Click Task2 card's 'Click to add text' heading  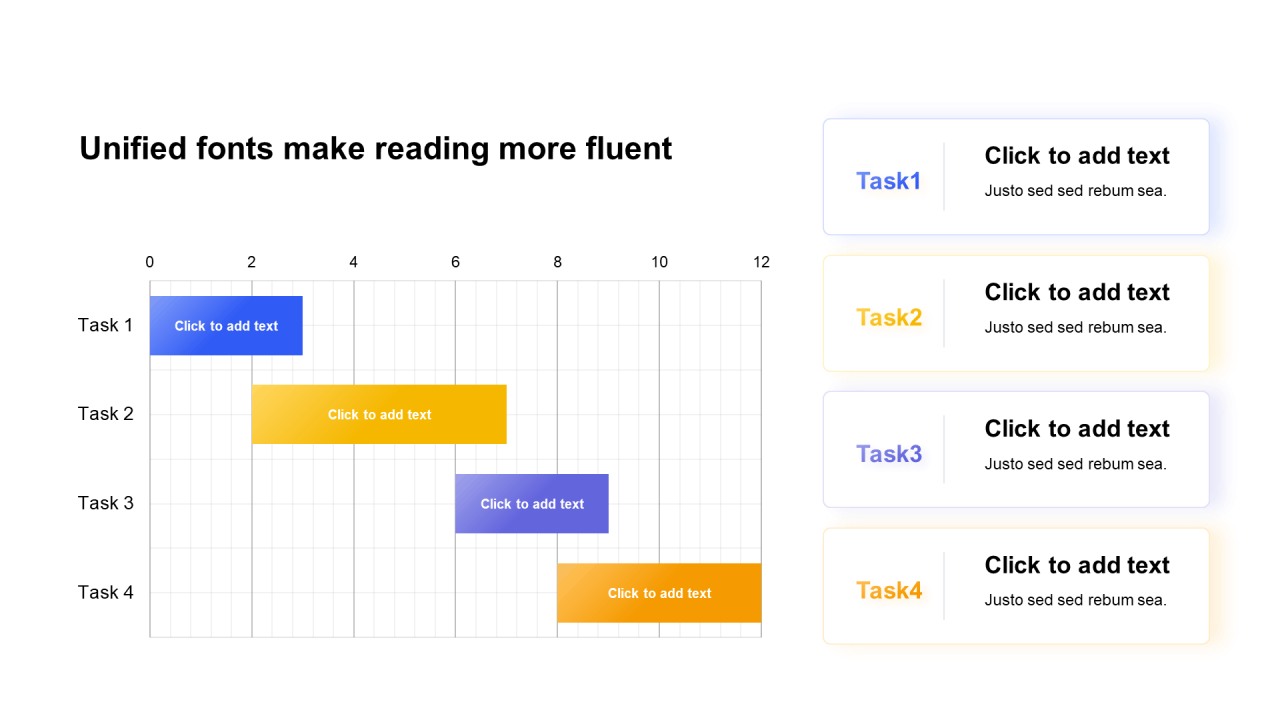(1076, 292)
